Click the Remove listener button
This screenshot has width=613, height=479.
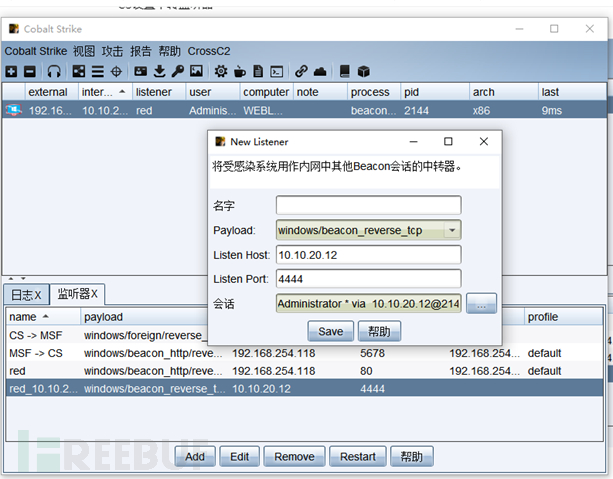pos(294,457)
